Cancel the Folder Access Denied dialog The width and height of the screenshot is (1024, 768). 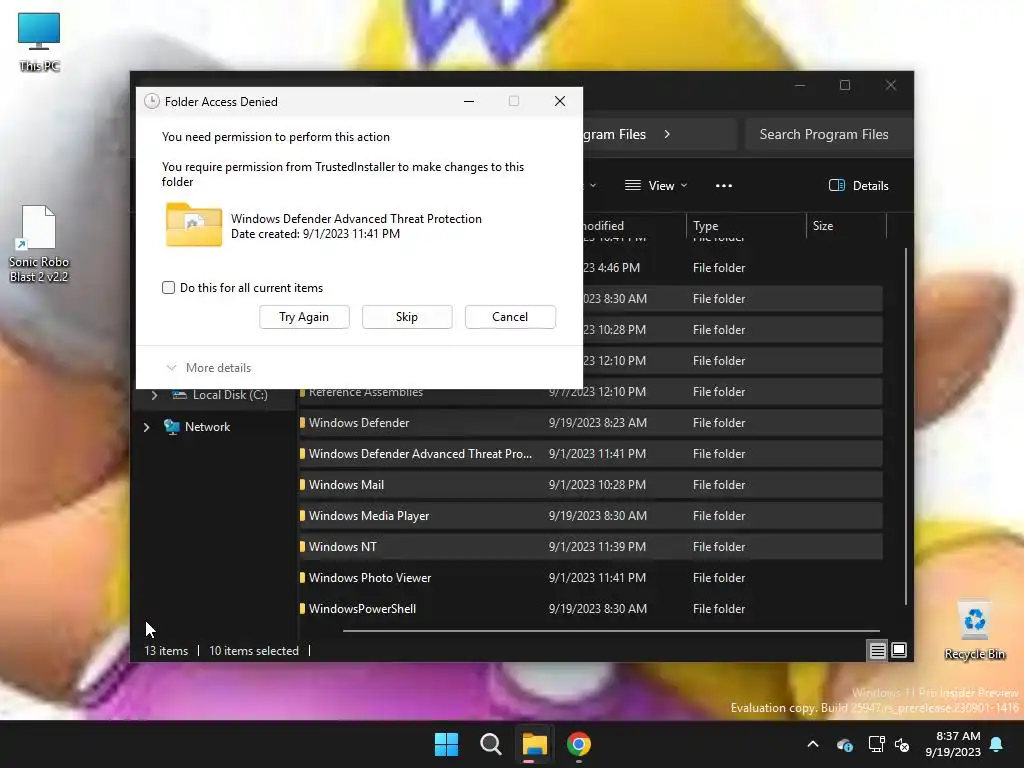click(510, 317)
